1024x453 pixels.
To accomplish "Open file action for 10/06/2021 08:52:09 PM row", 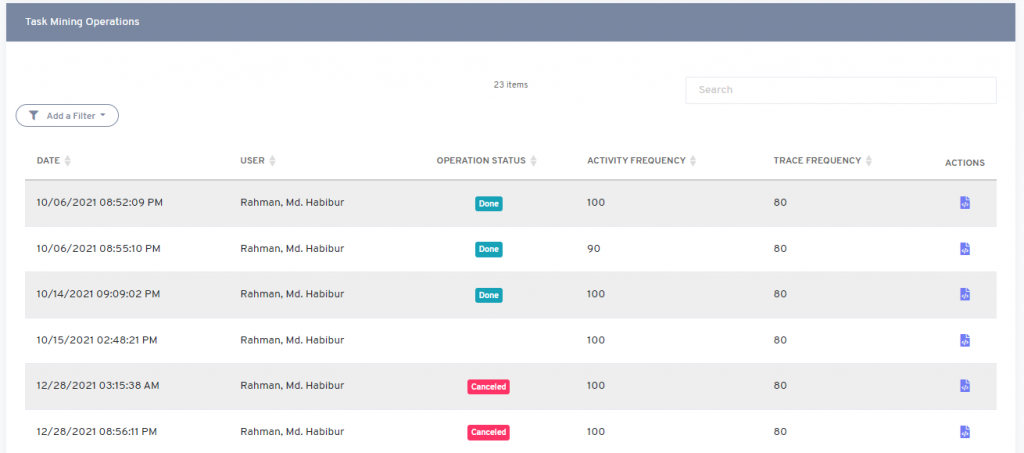I will [965, 203].
